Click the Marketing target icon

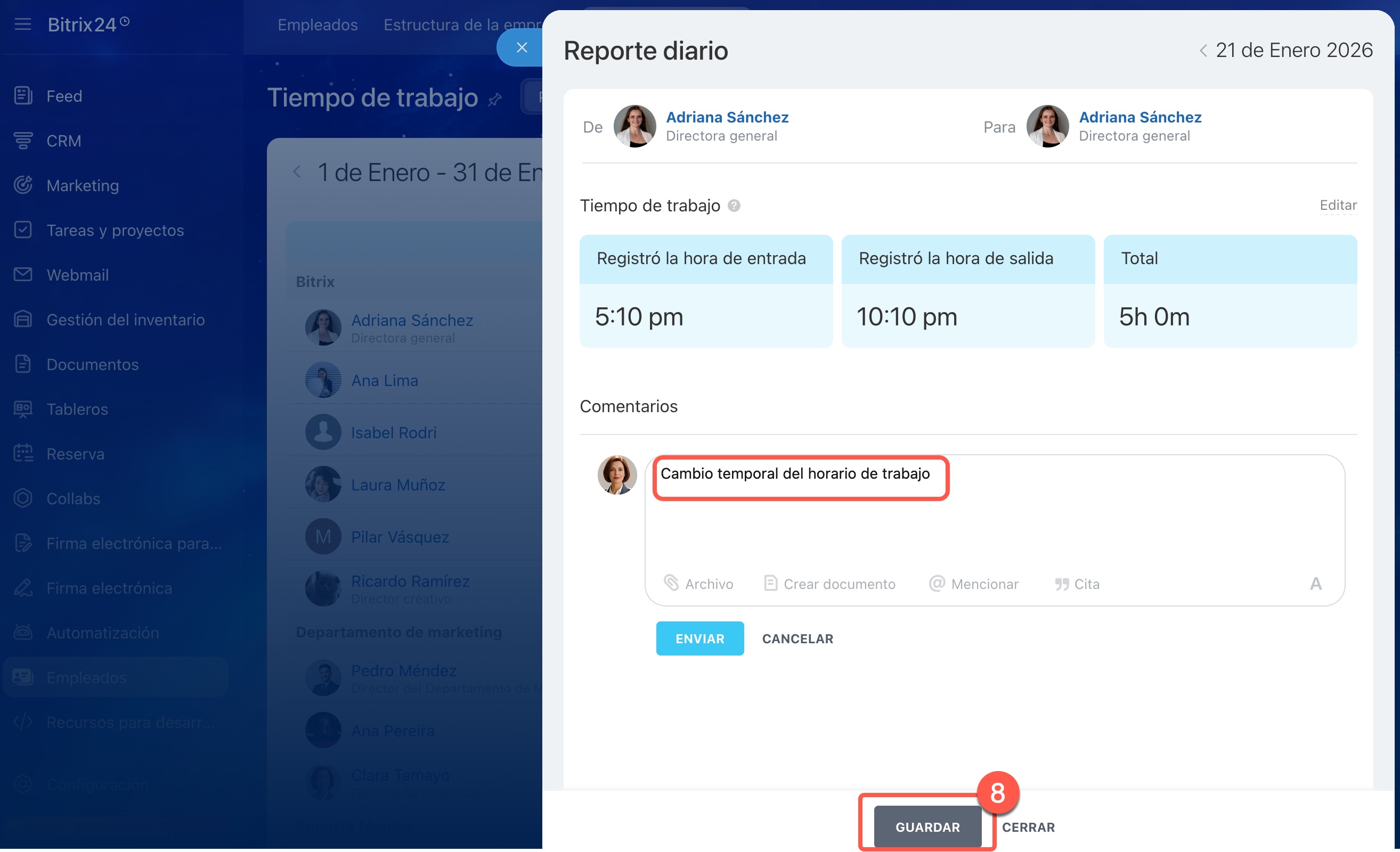click(23, 185)
